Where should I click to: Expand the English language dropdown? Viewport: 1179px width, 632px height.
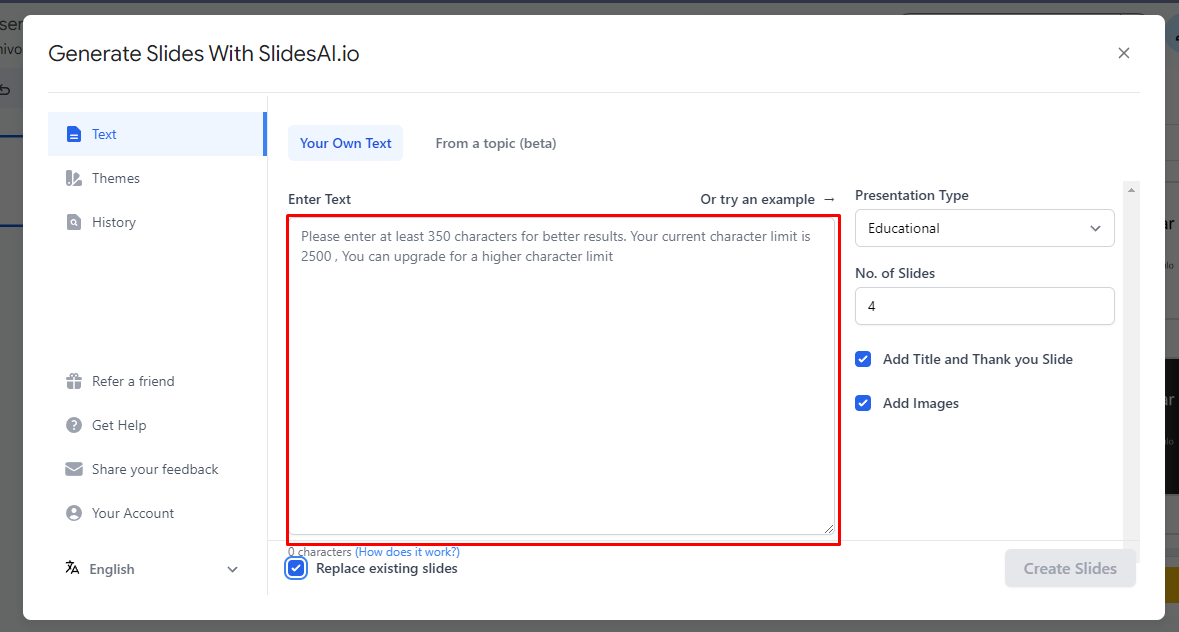click(153, 569)
